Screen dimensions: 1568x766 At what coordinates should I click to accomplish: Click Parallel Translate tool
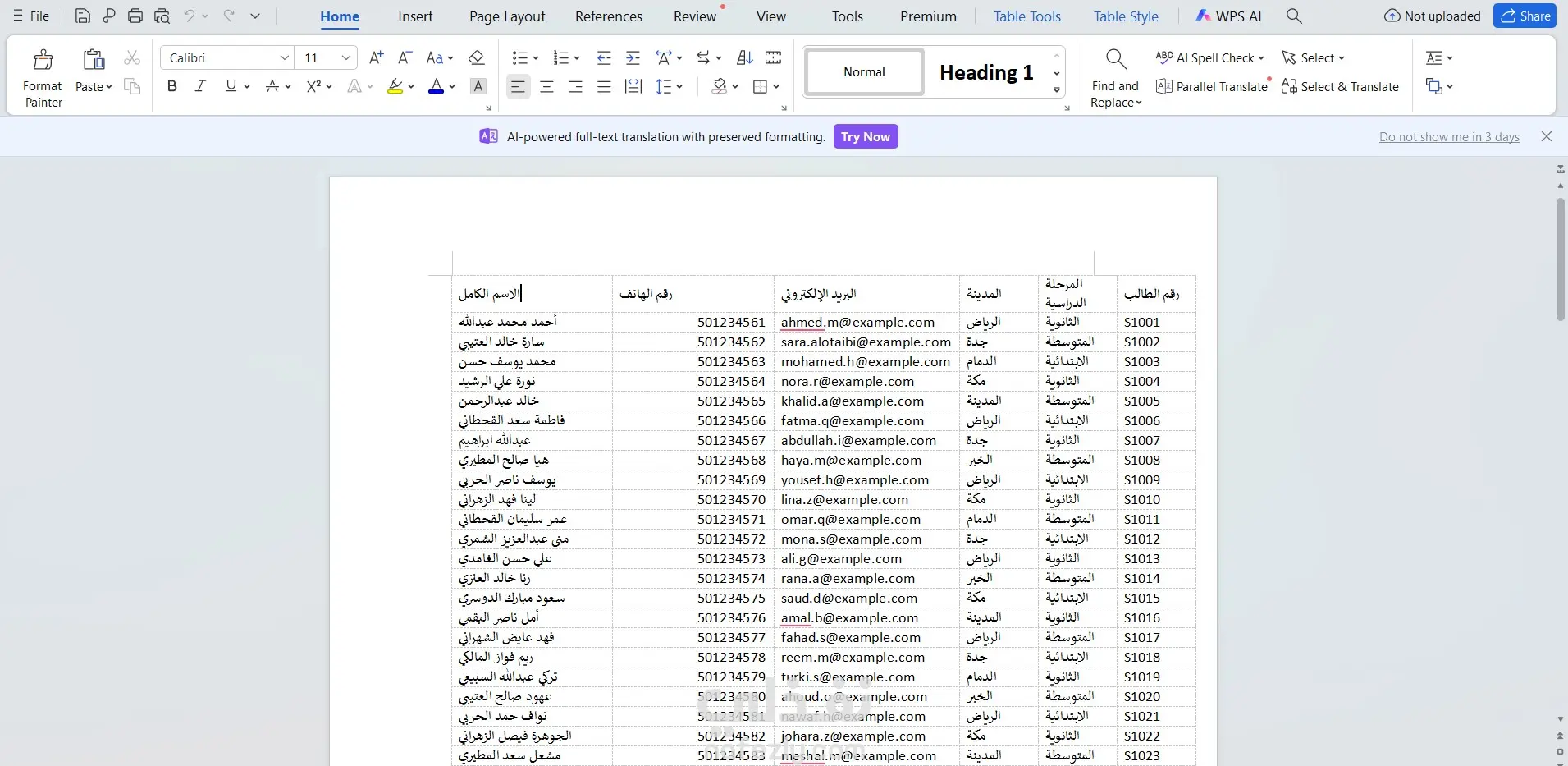point(1212,86)
